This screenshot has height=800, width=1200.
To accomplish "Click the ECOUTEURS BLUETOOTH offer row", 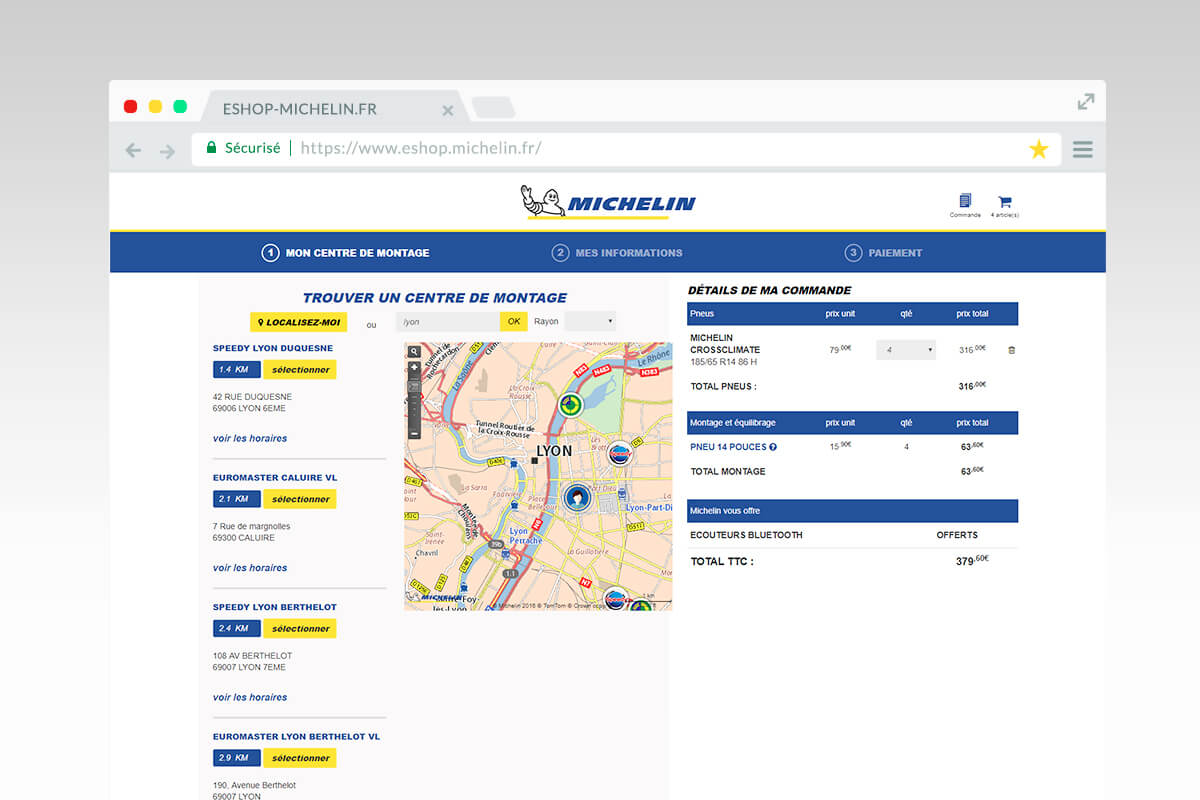I will click(852, 535).
